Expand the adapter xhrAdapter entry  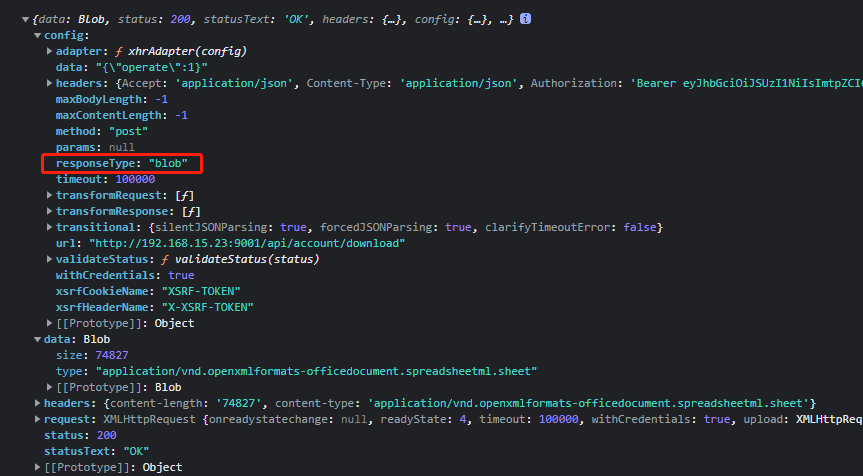[49, 51]
